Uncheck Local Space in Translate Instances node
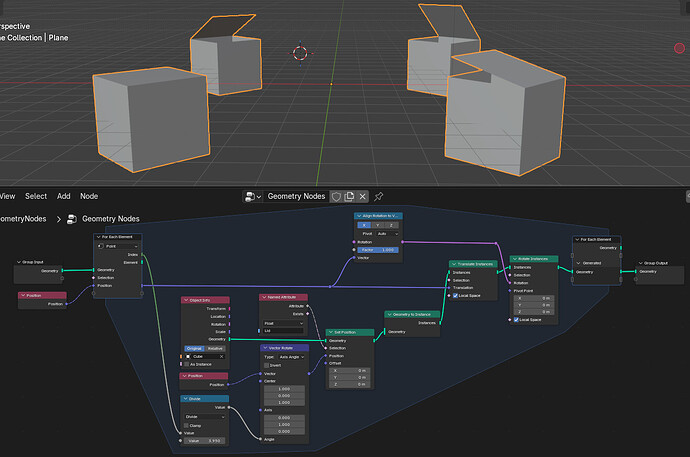This screenshot has height=457, width=690. tap(455, 296)
